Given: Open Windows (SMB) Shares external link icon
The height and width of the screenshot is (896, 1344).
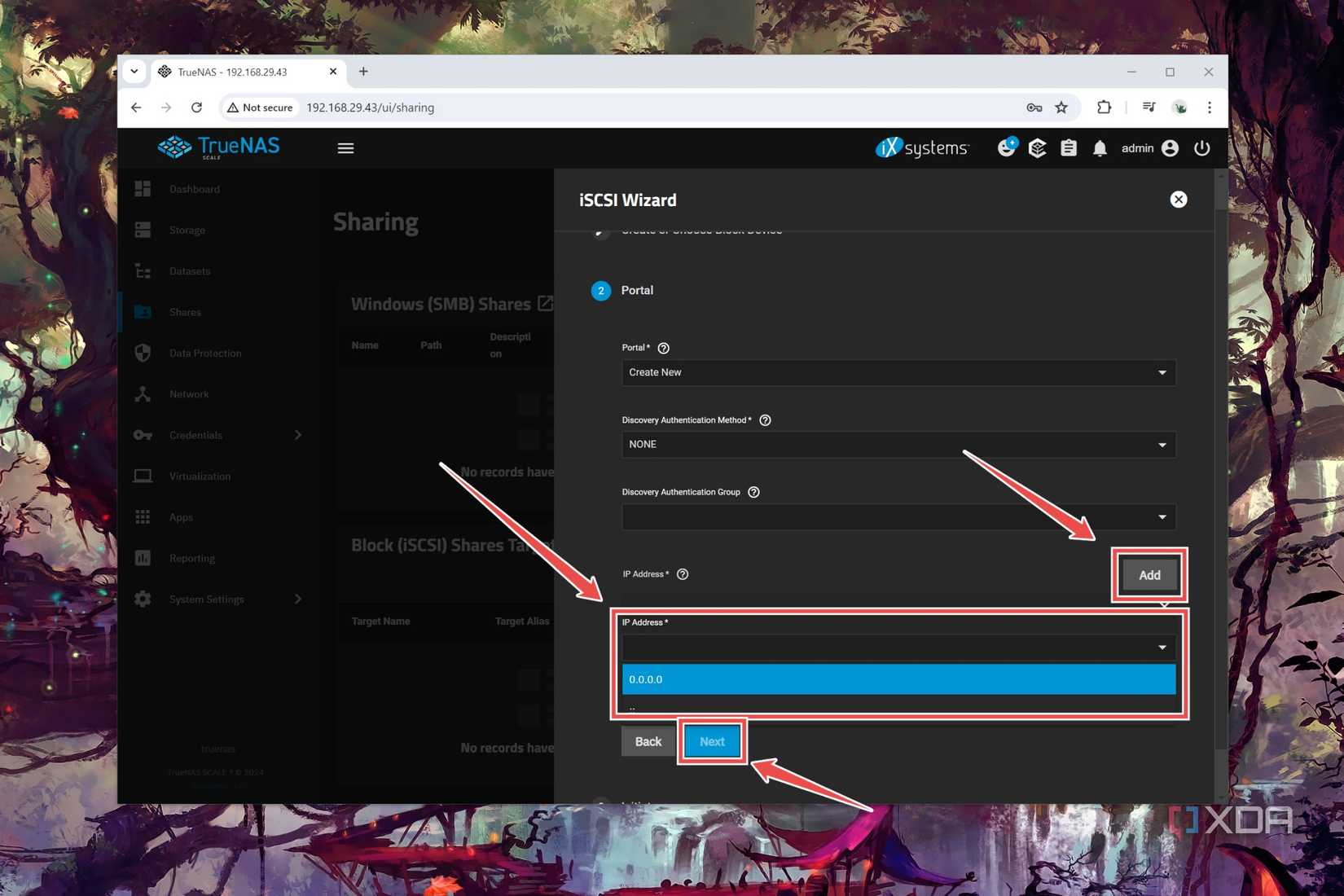Looking at the screenshot, I should point(545,304).
